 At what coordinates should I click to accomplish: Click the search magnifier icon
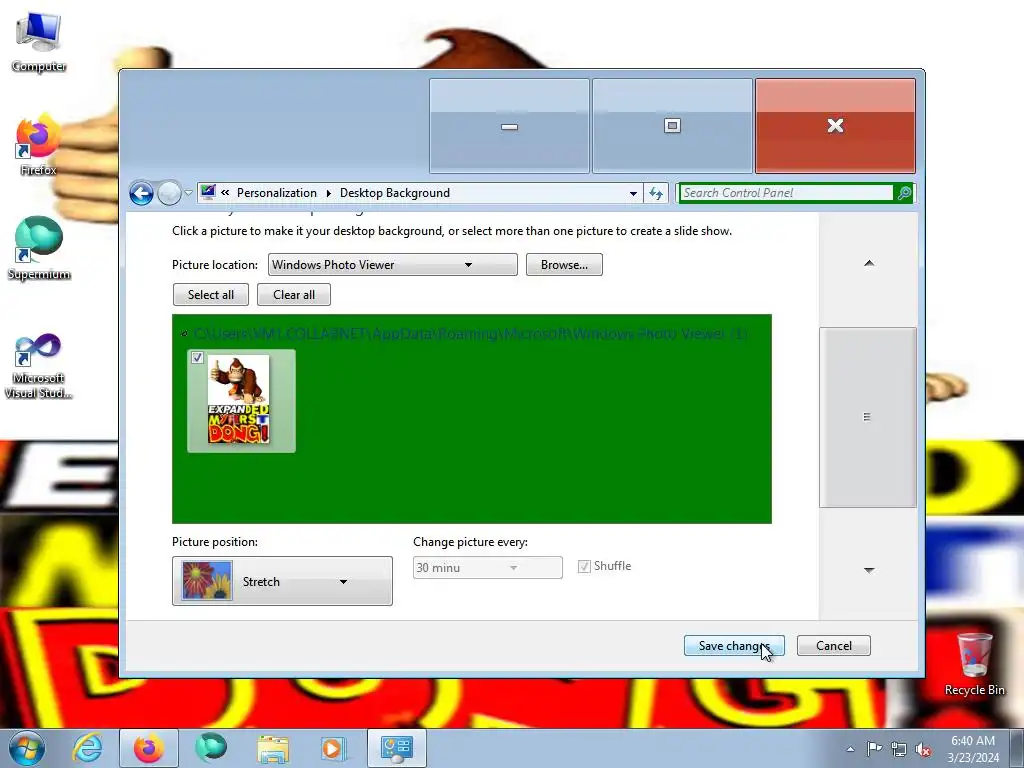click(904, 193)
